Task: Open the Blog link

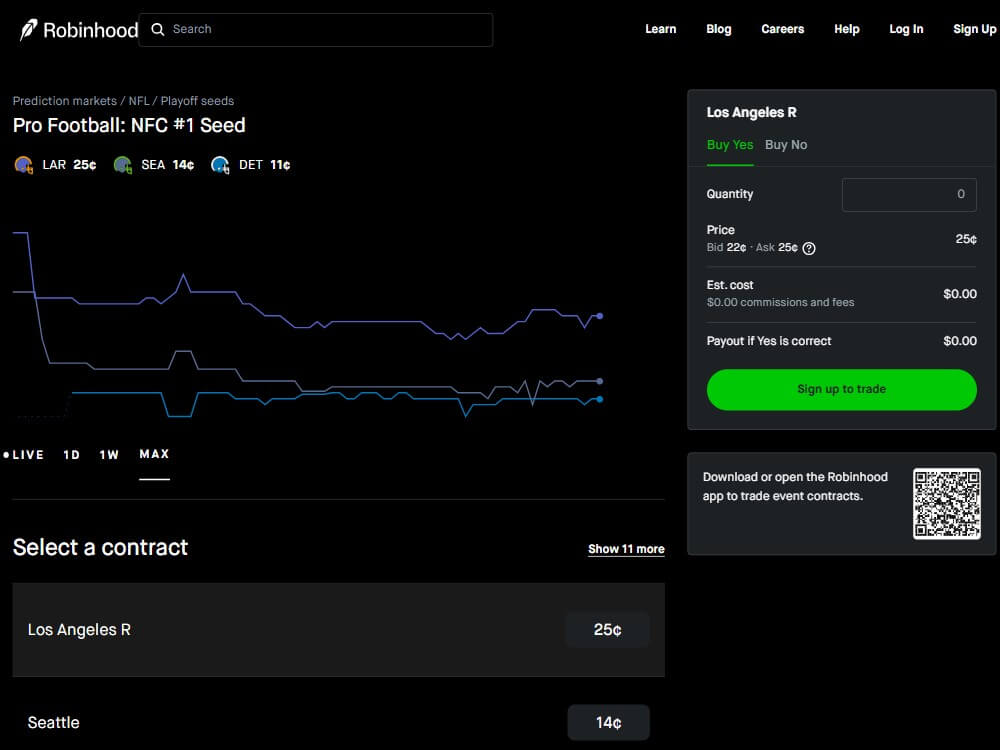Action: pyautogui.click(x=719, y=29)
